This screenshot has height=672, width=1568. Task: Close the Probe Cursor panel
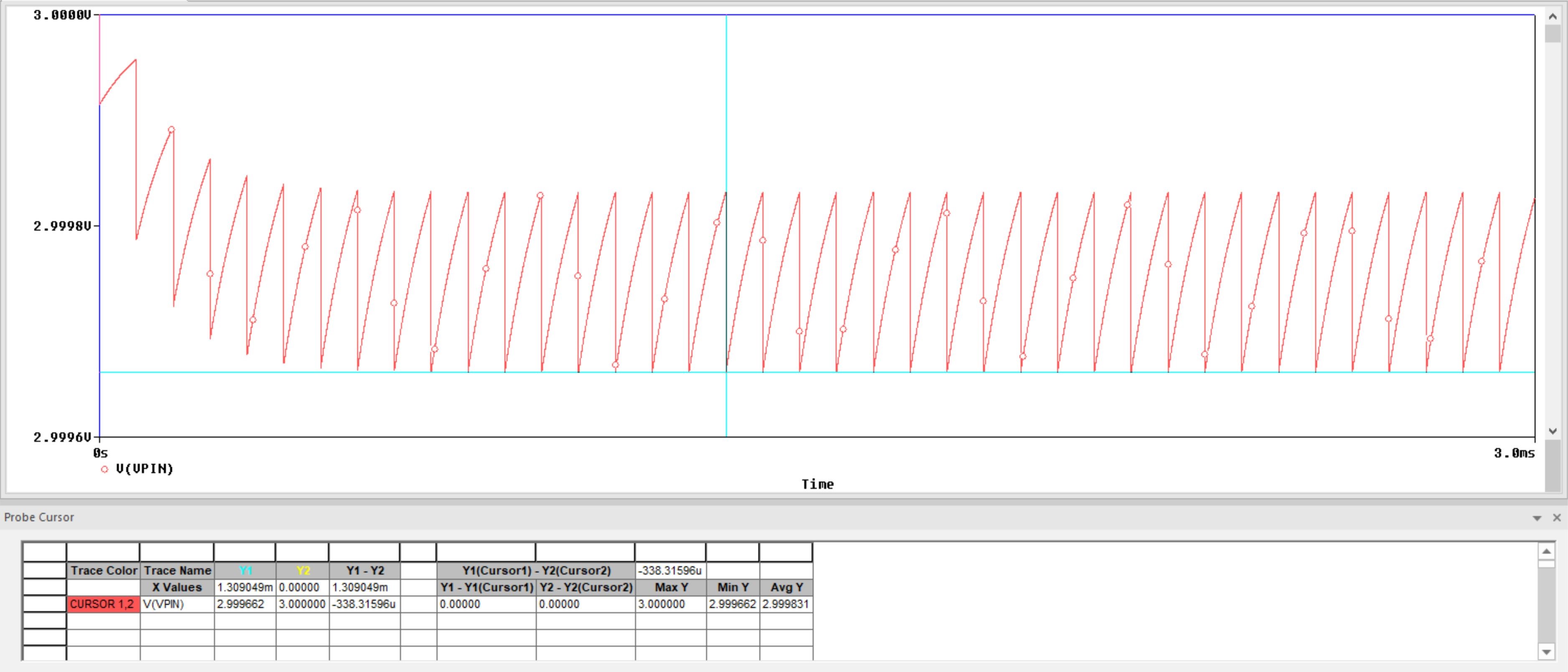click(x=1556, y=517)
